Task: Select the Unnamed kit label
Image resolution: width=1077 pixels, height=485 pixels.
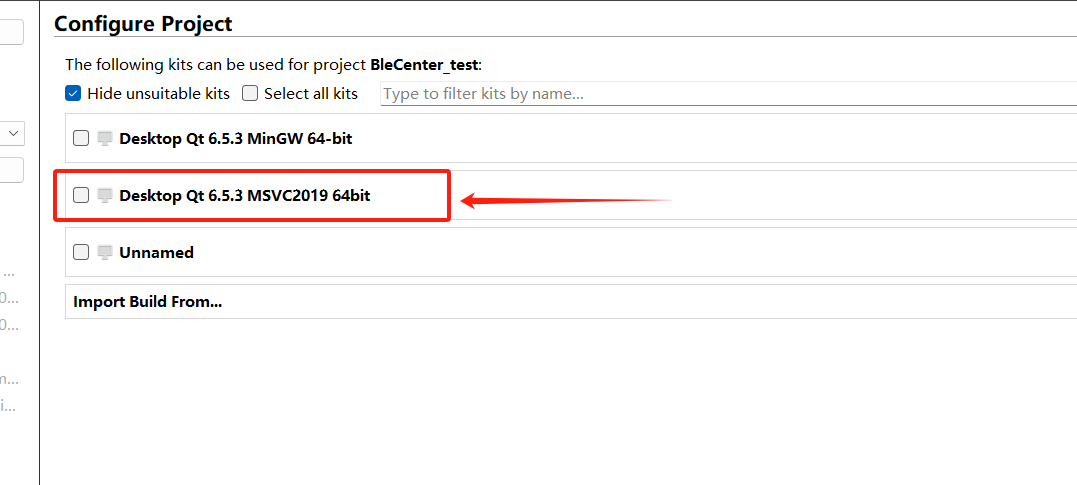Action: 157,252
